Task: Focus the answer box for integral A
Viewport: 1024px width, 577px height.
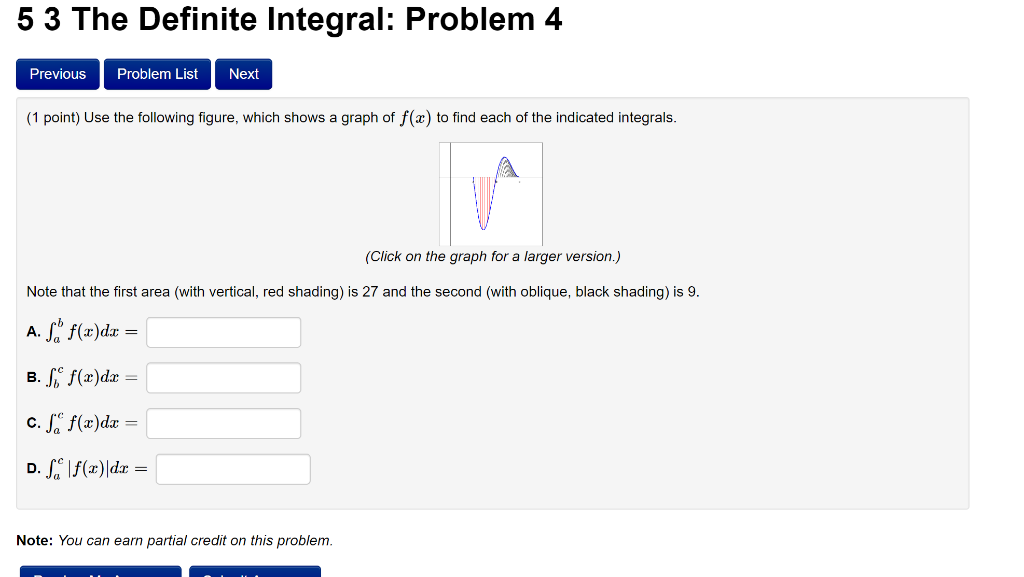Action: pos(222,331)
